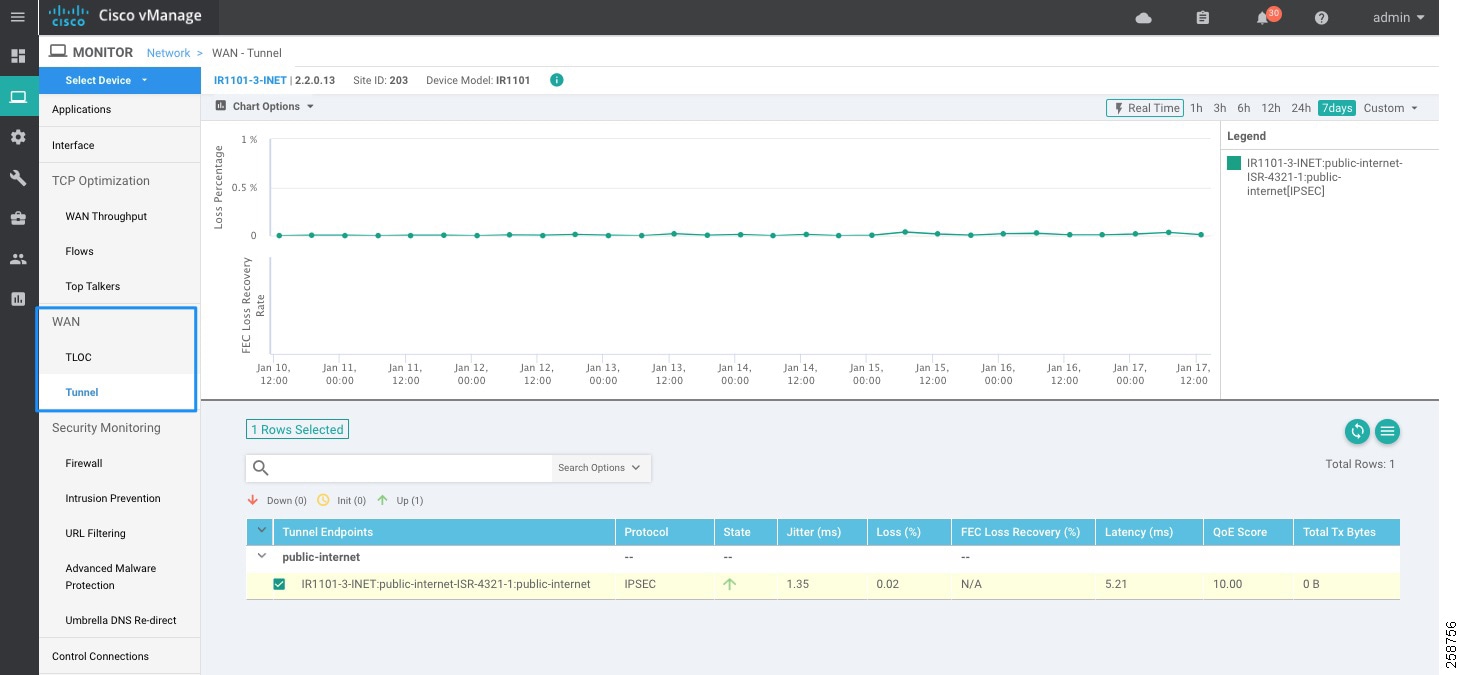Click the green up arrow state icon
Screen dimensions: 1464x675
click(x=729, y=584)
